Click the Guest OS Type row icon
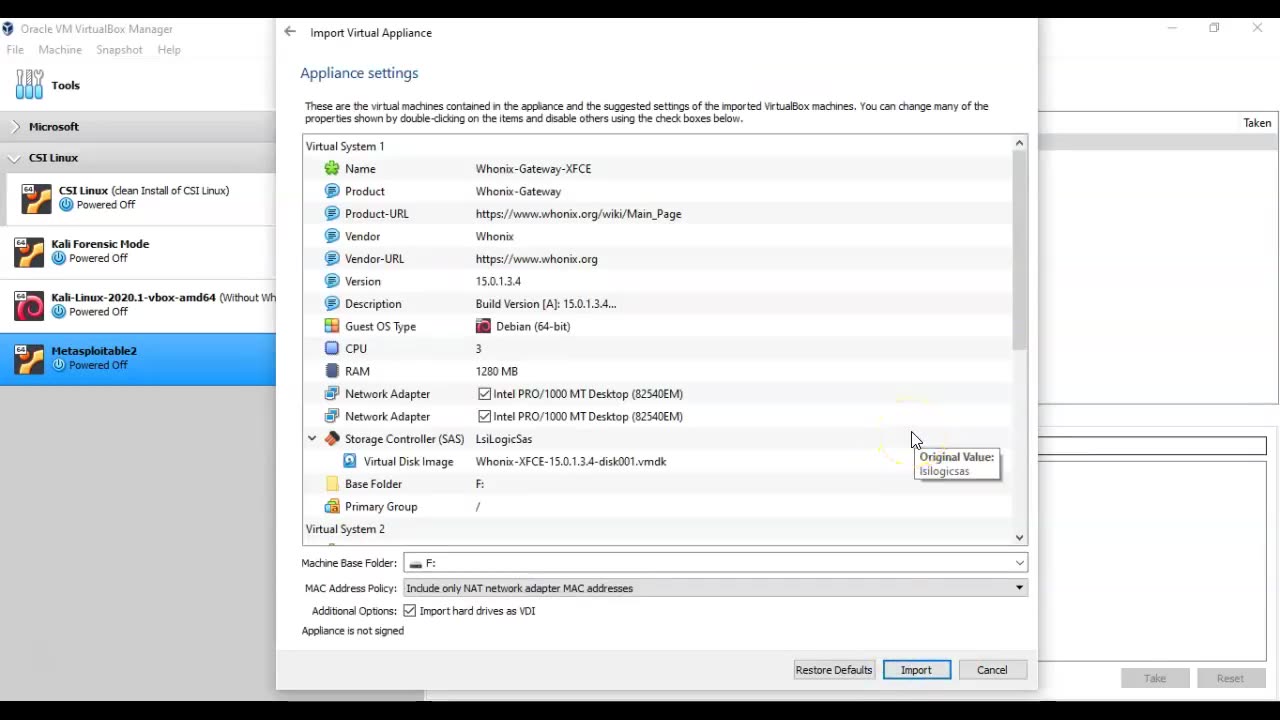1280x720 pixels. [332, 326]
